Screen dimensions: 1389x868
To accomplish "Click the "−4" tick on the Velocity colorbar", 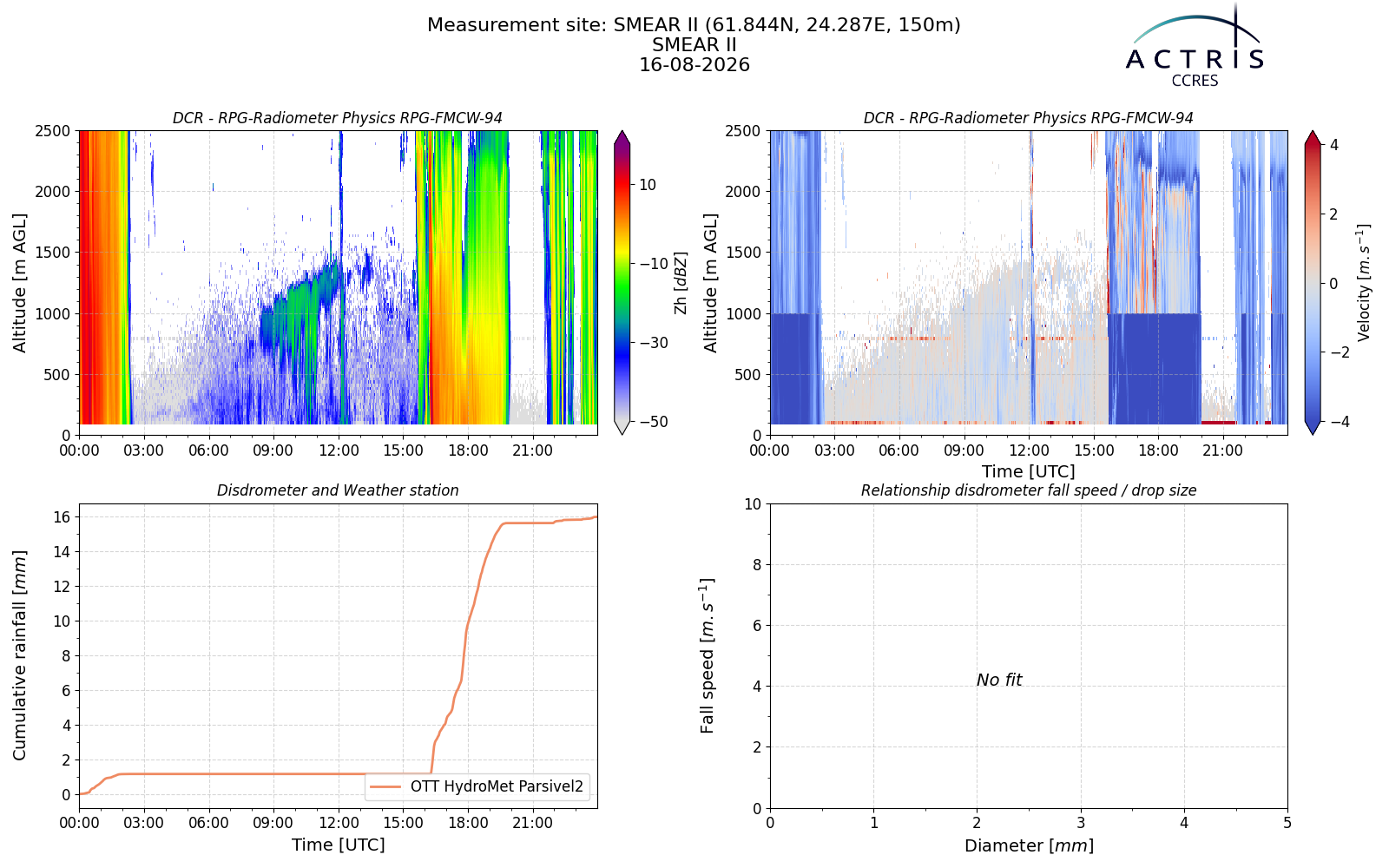I will [x=1340, y=422].
